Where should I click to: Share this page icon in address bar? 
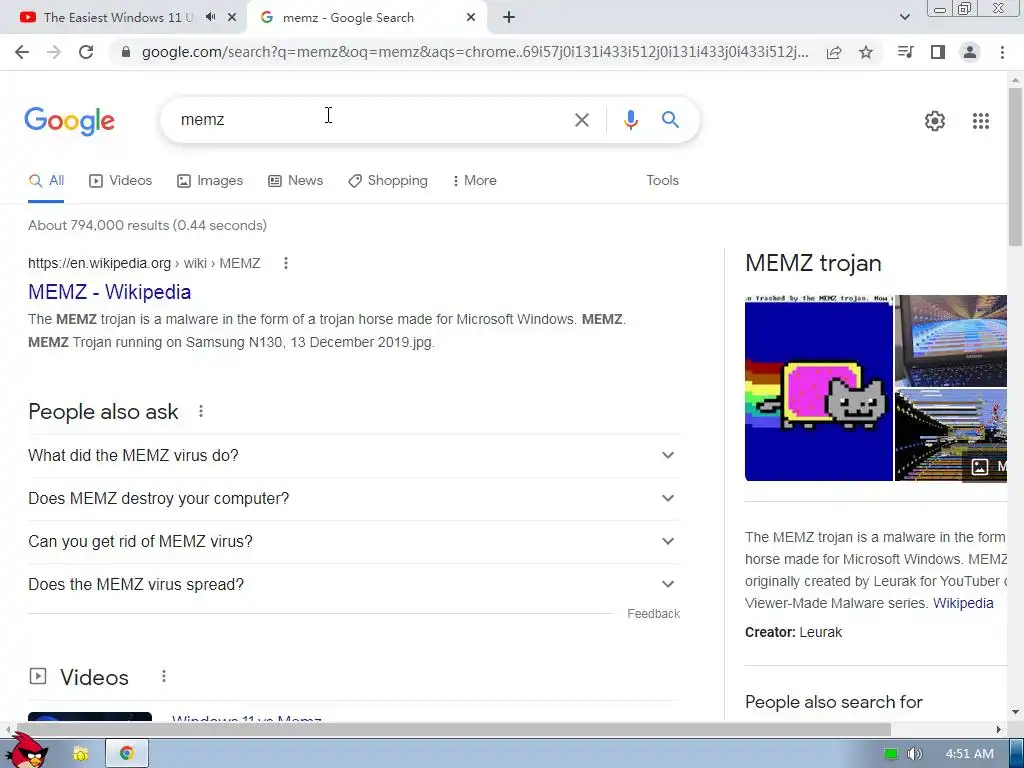pyautogui.click(x=834, y=52)
